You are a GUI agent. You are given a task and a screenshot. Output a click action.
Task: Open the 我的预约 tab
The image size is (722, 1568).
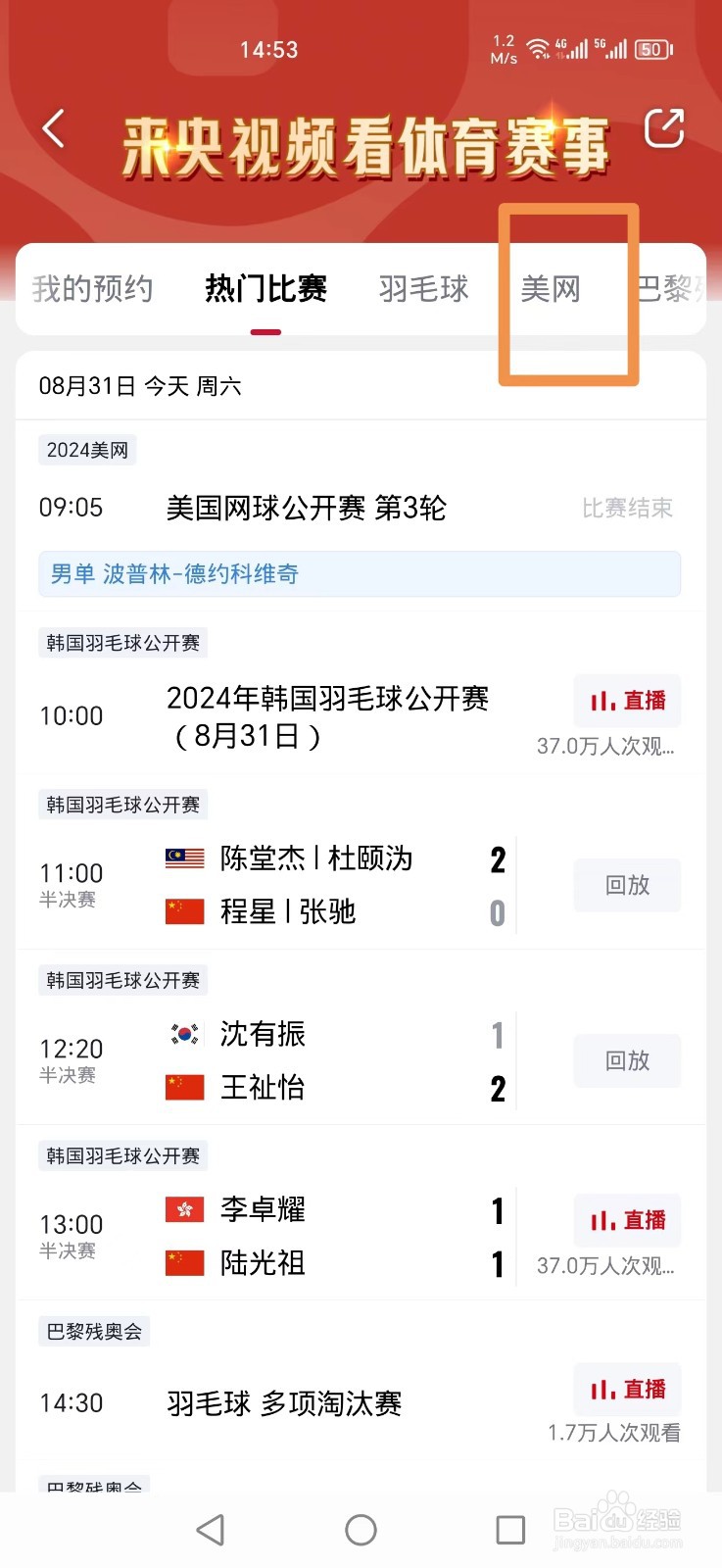coord(92,289)
